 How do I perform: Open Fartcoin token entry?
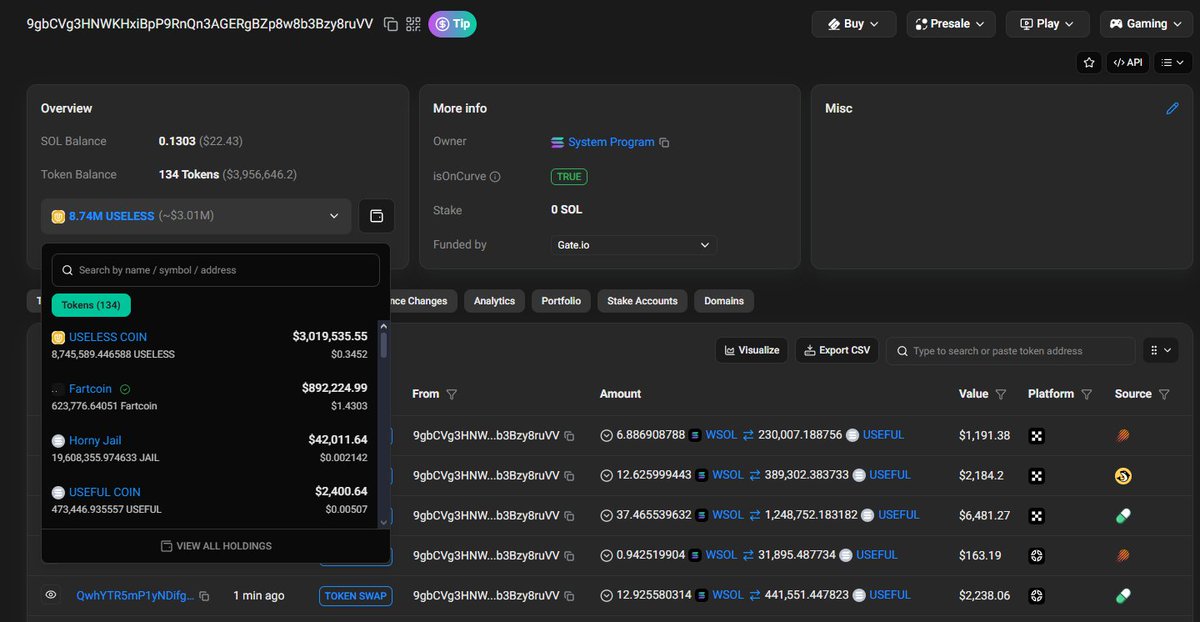pos(90,389)
